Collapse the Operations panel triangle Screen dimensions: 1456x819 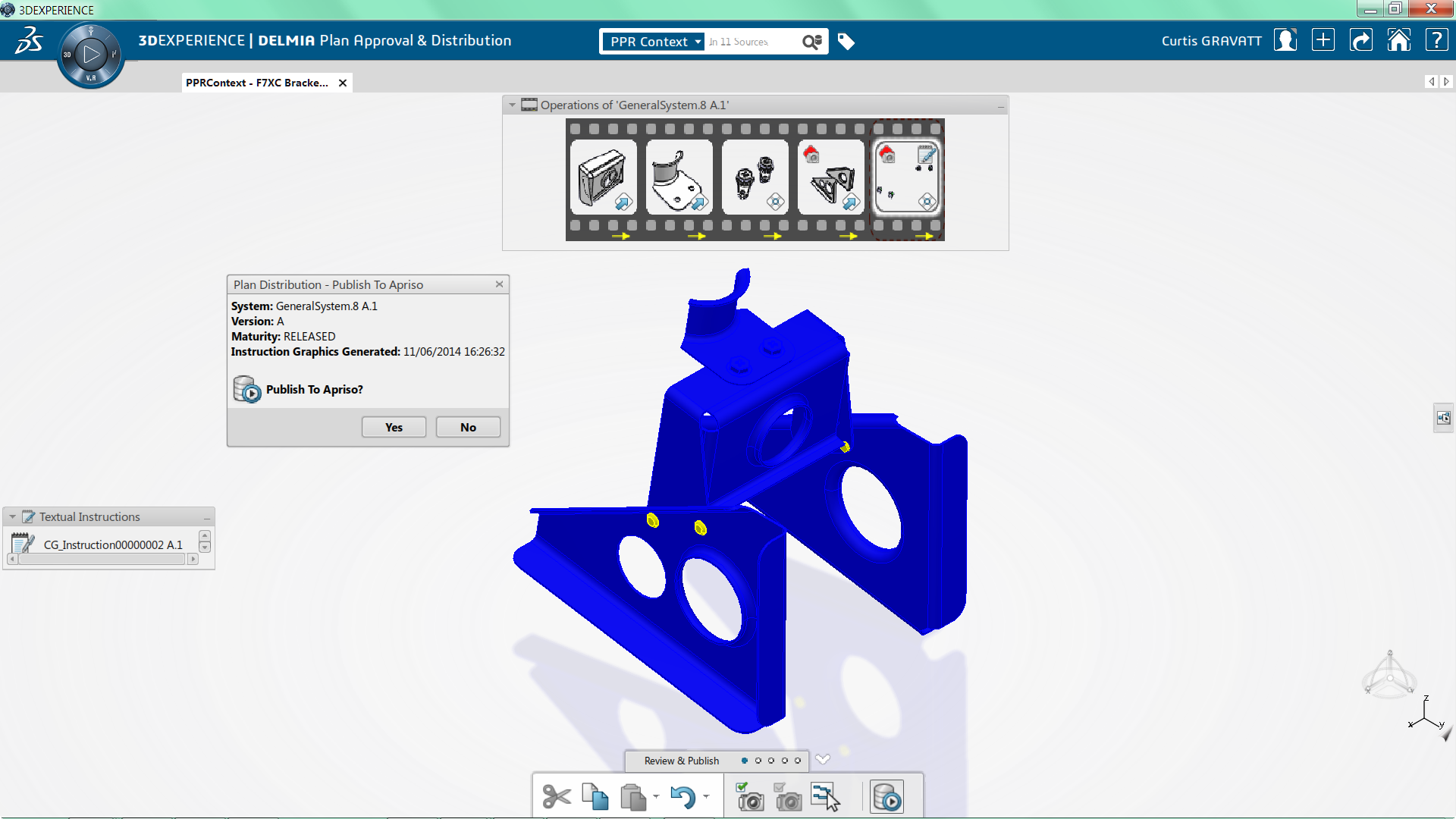click(x=512, y=105)
